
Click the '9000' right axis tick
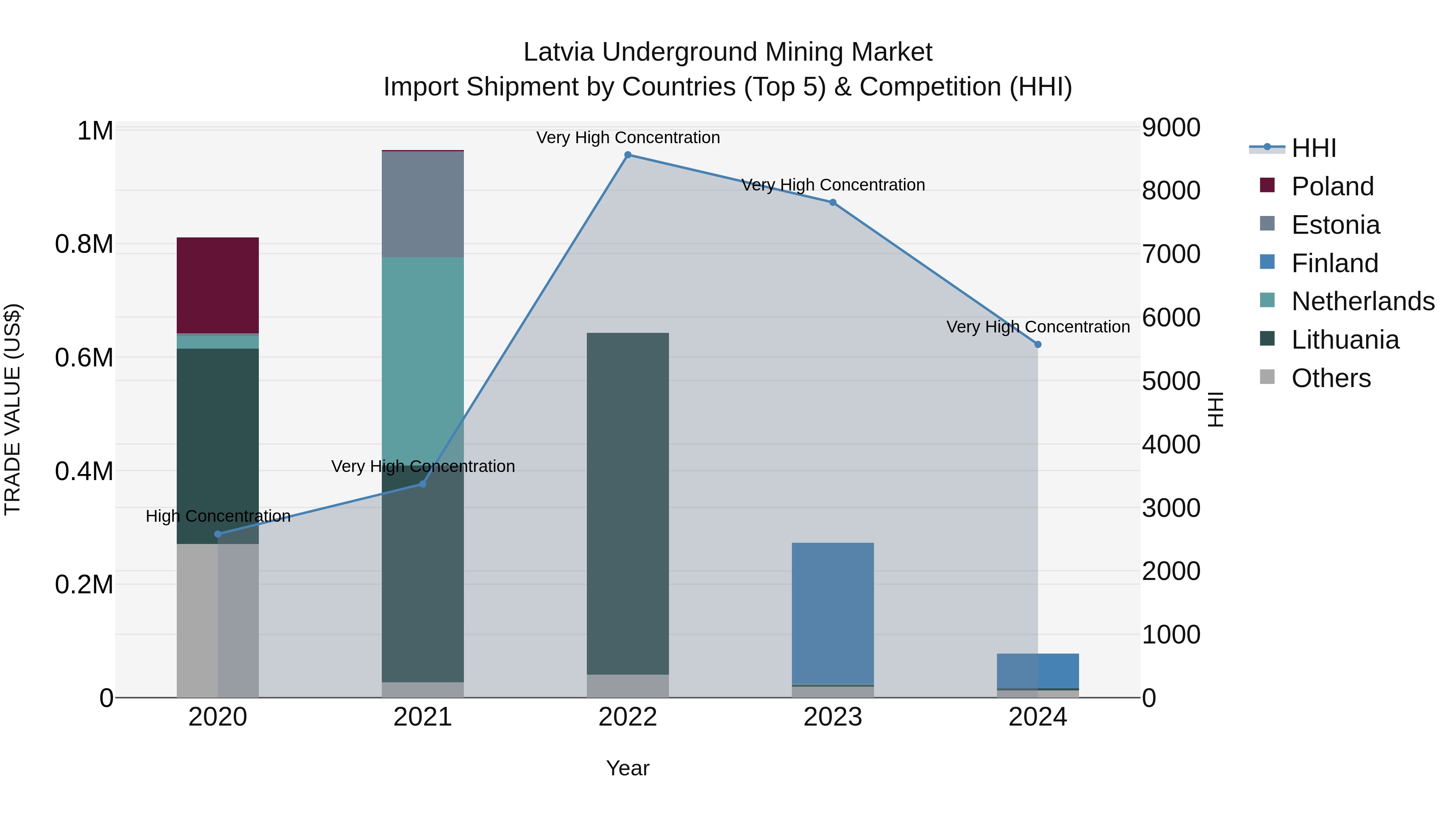point(1171,128)
